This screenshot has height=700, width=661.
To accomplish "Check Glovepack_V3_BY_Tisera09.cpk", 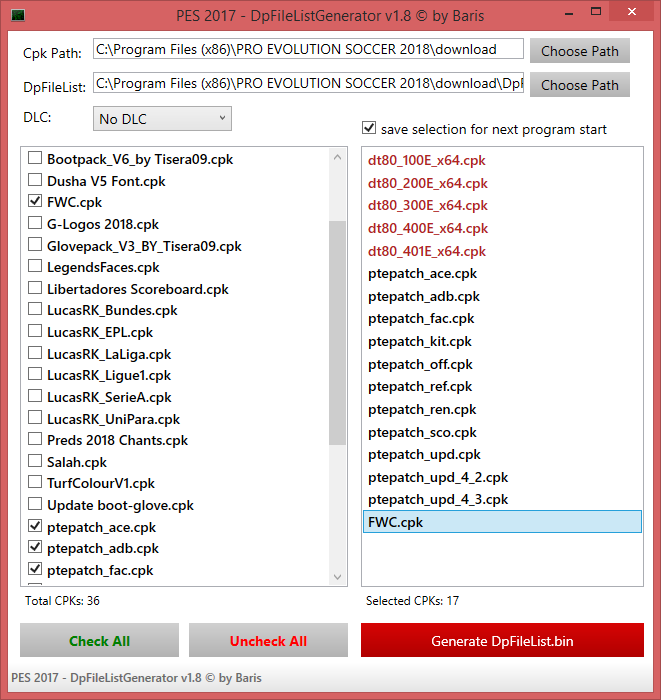I will click(x=35, y=245).
